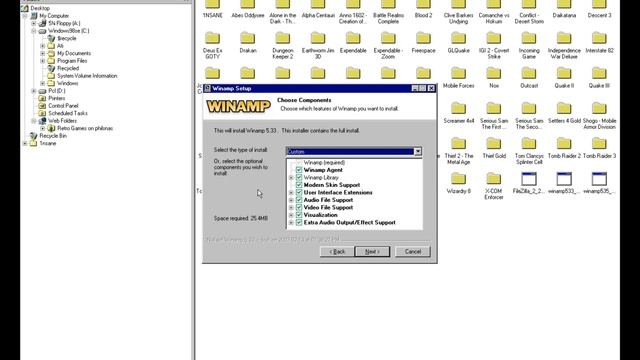Uncheck the Winamp Agent component
Image resolution: width=640 pixels, height=360 pixels.
[x=299, y=170]
